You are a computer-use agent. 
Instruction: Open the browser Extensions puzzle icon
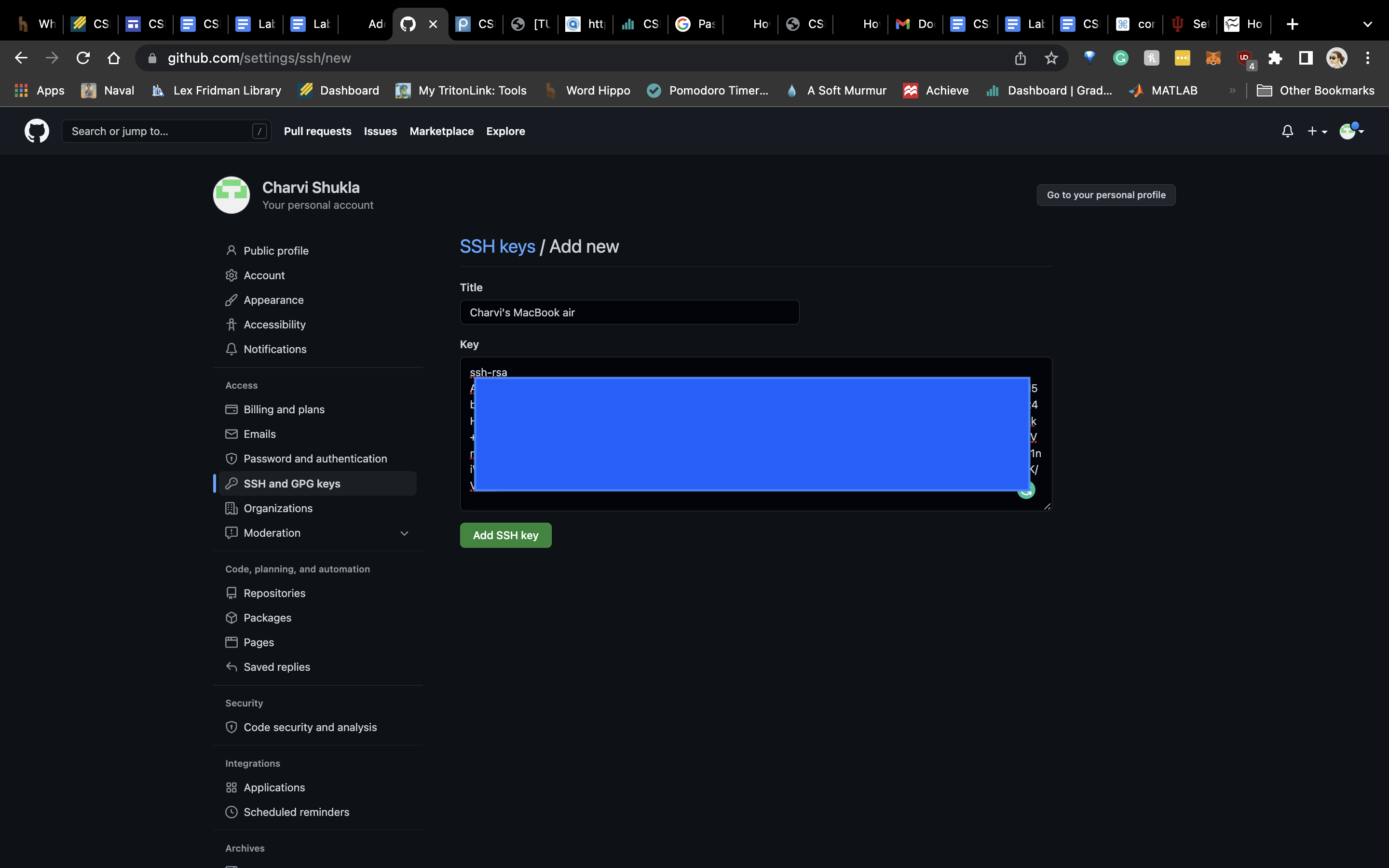1275,58
